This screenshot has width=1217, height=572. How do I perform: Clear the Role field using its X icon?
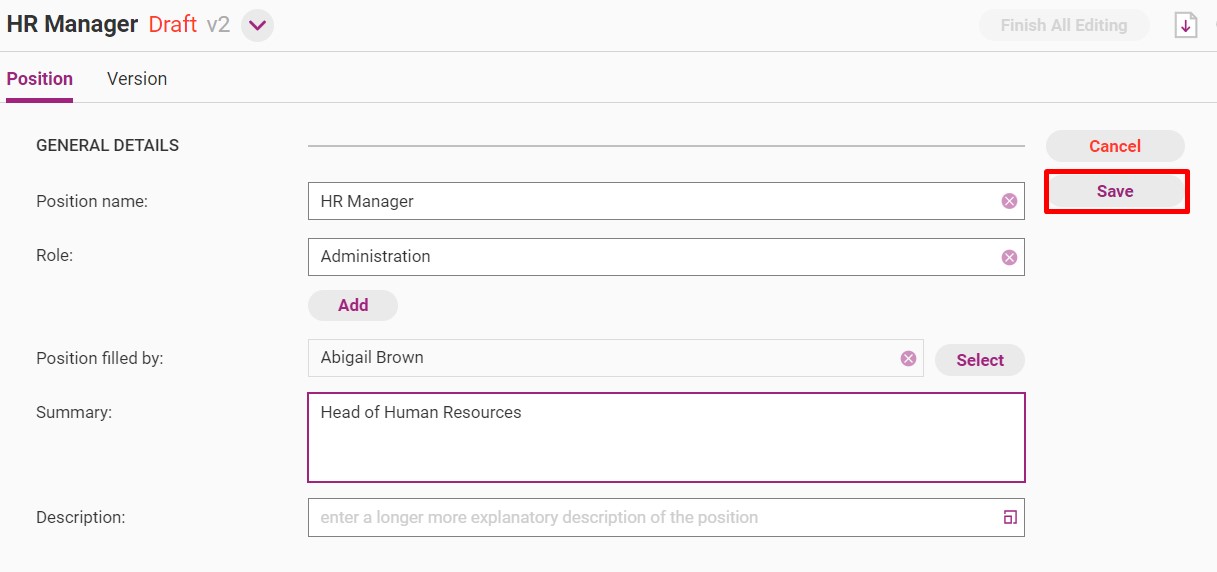pyautogui.click(x=1009, y=257)
